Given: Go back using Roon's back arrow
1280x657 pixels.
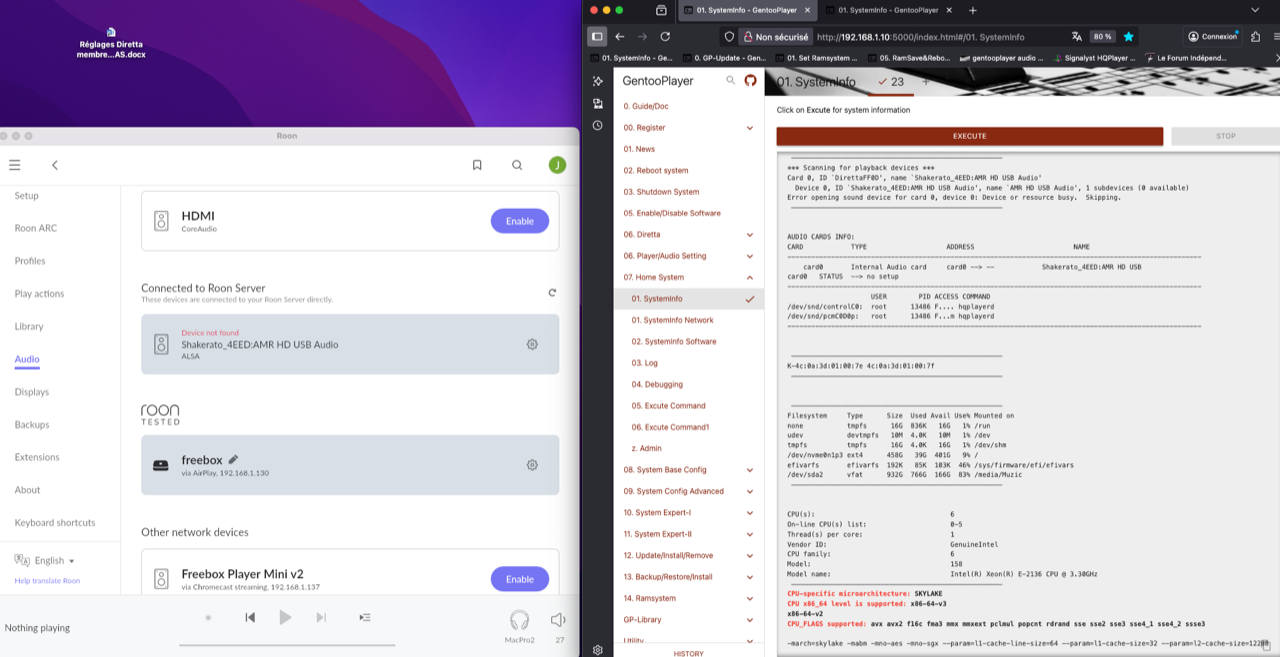Looking at the screenshot, I should [55, 165].
